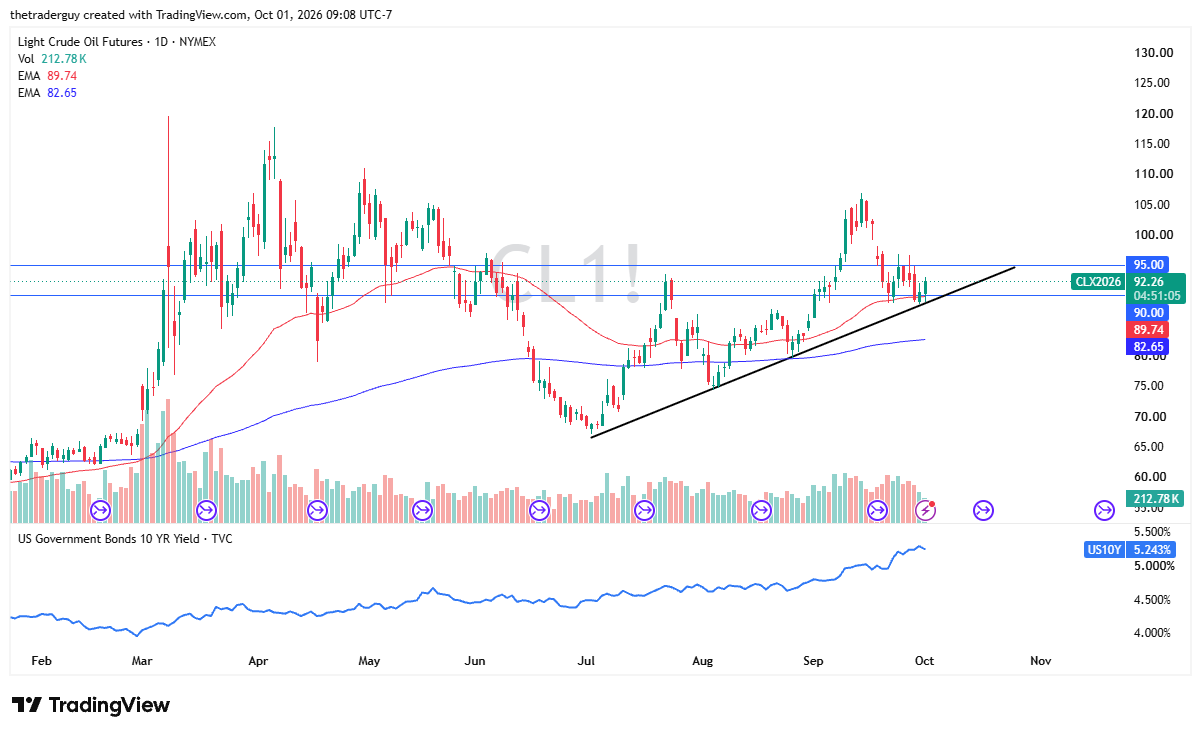Screen dimensions: 1201x735
Task: Click the header text thetraderguy created with TradingView.com
Action: tap(129, 15)
